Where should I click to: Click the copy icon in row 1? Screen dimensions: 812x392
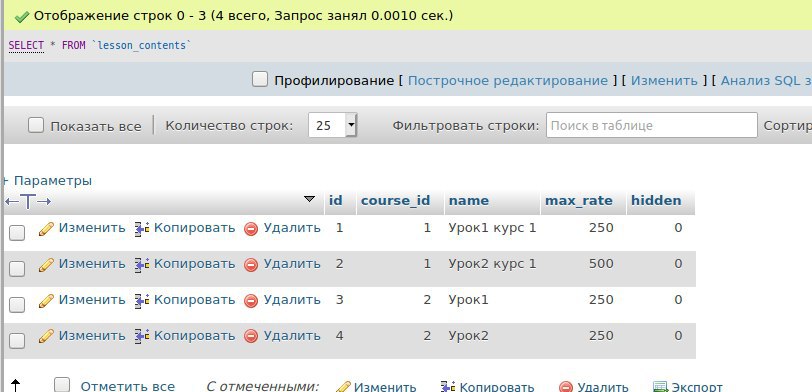142,229
